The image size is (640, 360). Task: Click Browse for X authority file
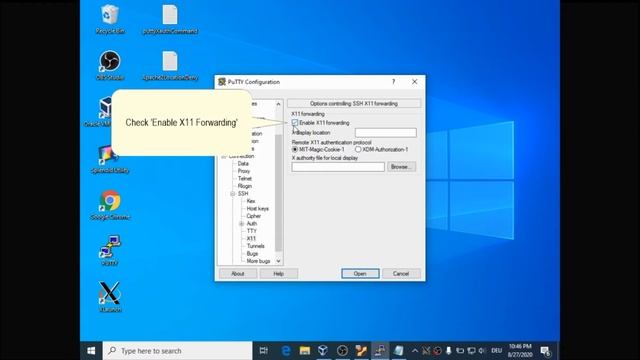(x=401, y=167)
